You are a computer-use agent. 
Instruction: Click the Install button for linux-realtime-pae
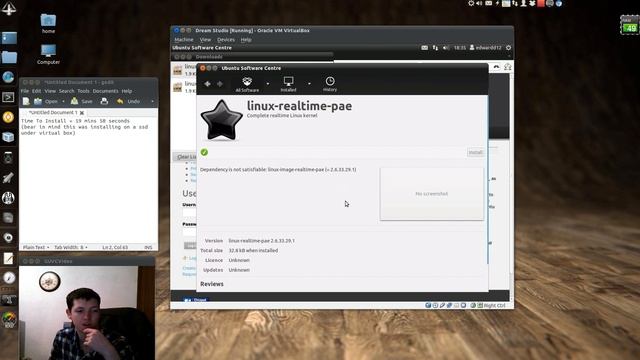click(x=476, y=152)
